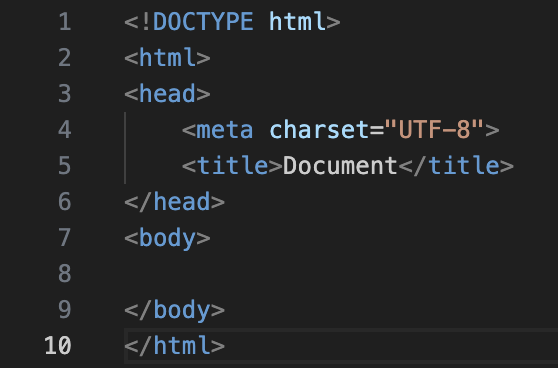558x368 pixels.
Task: Place cursor on empty line 8
Action: [341, 273]
